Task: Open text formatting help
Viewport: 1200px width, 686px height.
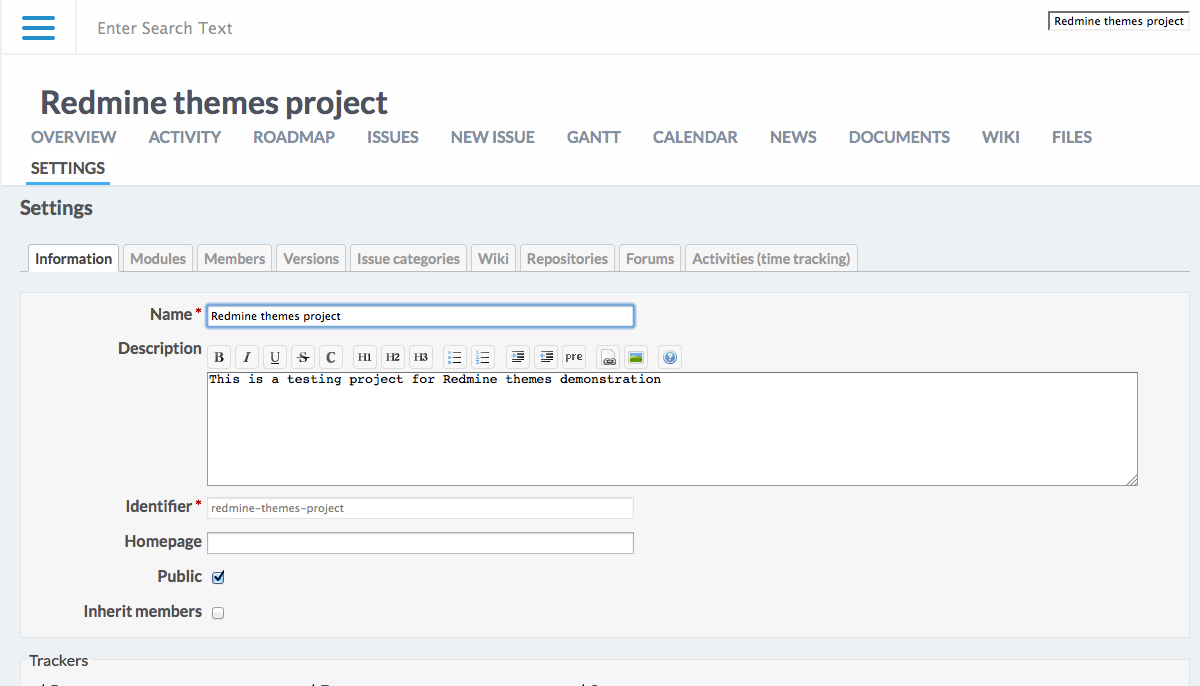Action: point(670,357)
